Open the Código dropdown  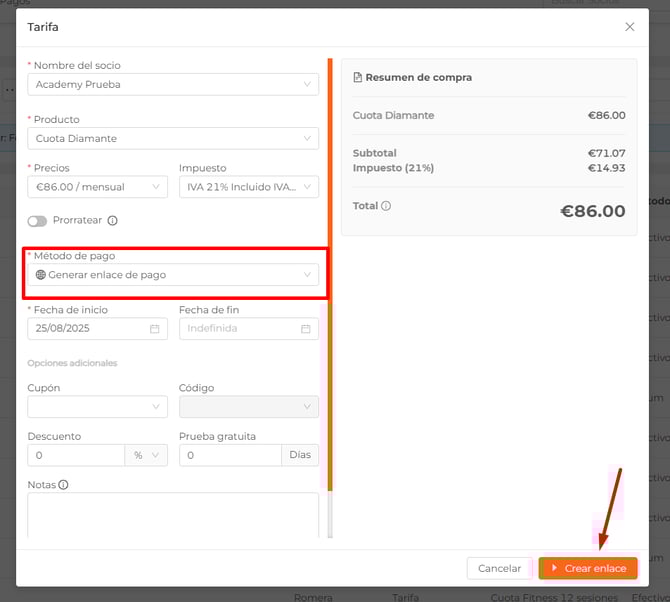click(248, 407)
